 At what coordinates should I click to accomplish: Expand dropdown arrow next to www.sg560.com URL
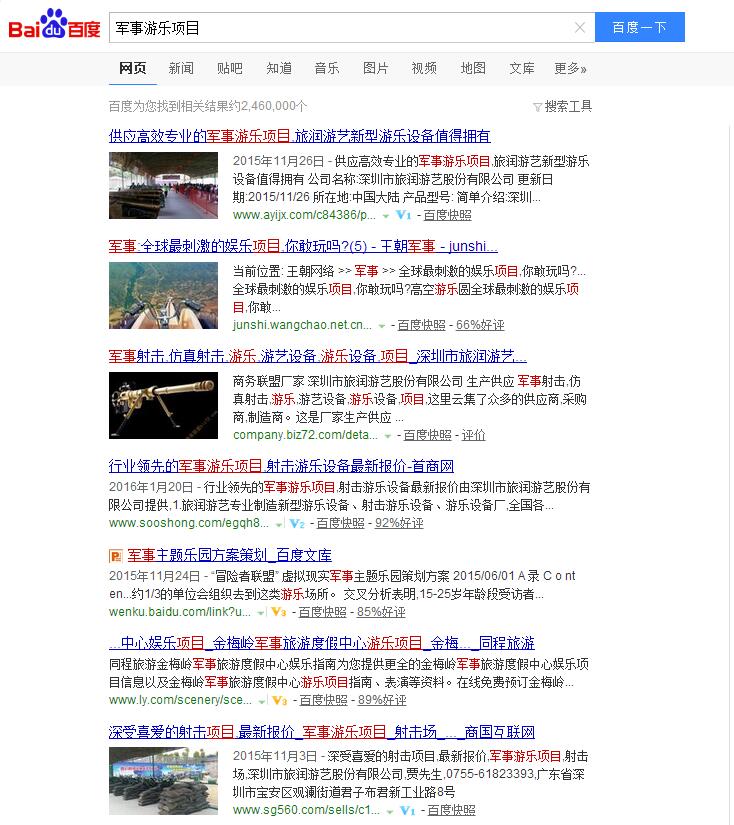[390, 811]
